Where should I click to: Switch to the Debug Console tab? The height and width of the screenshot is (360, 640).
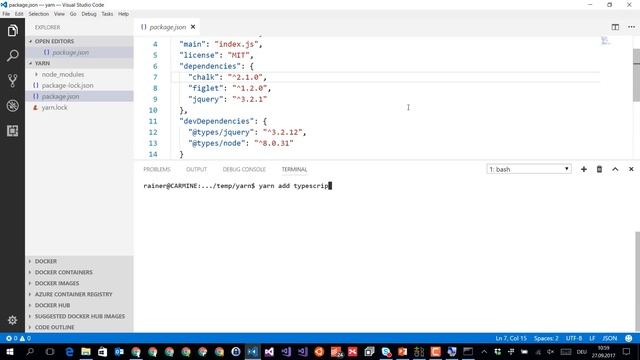pyautogui.click(x=244, y=169)
